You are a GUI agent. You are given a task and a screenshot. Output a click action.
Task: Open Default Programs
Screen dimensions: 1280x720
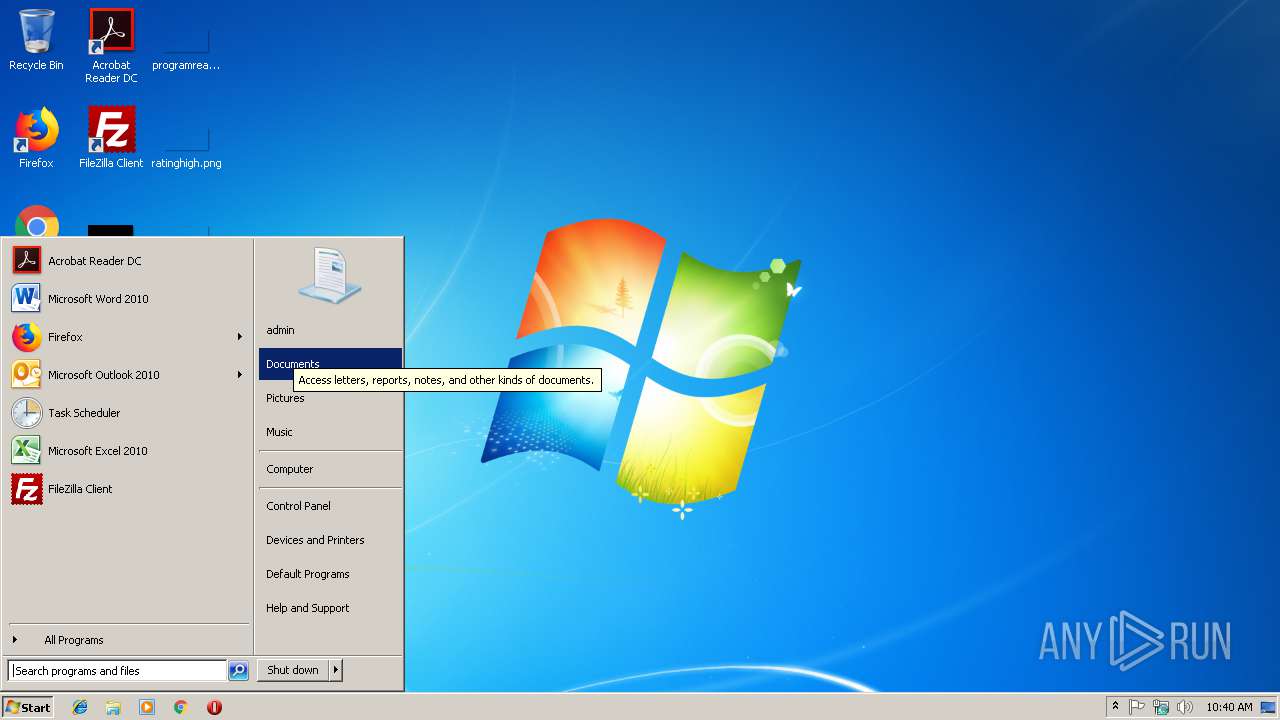point(330,574)
